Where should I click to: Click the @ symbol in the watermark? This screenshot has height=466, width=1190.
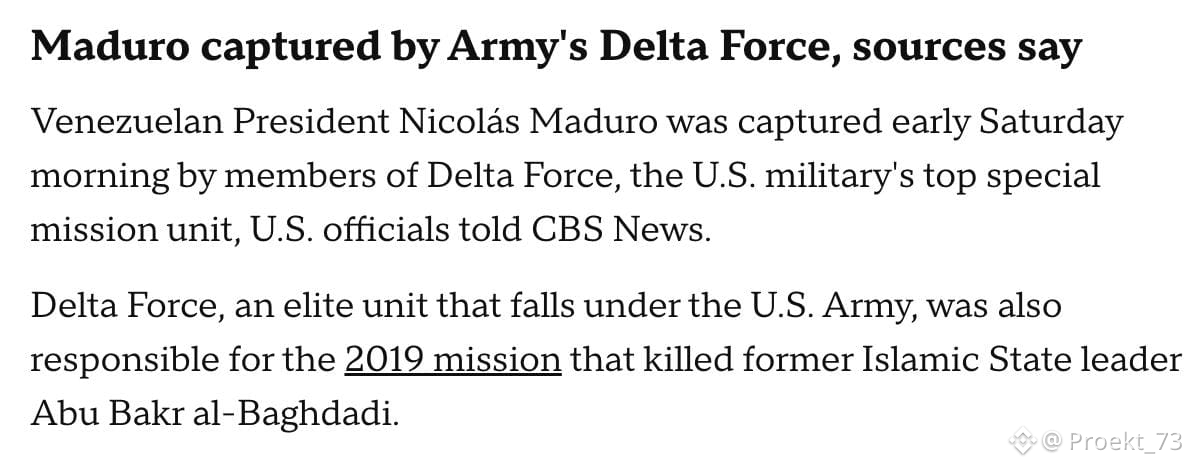(x=1052, y=440)
